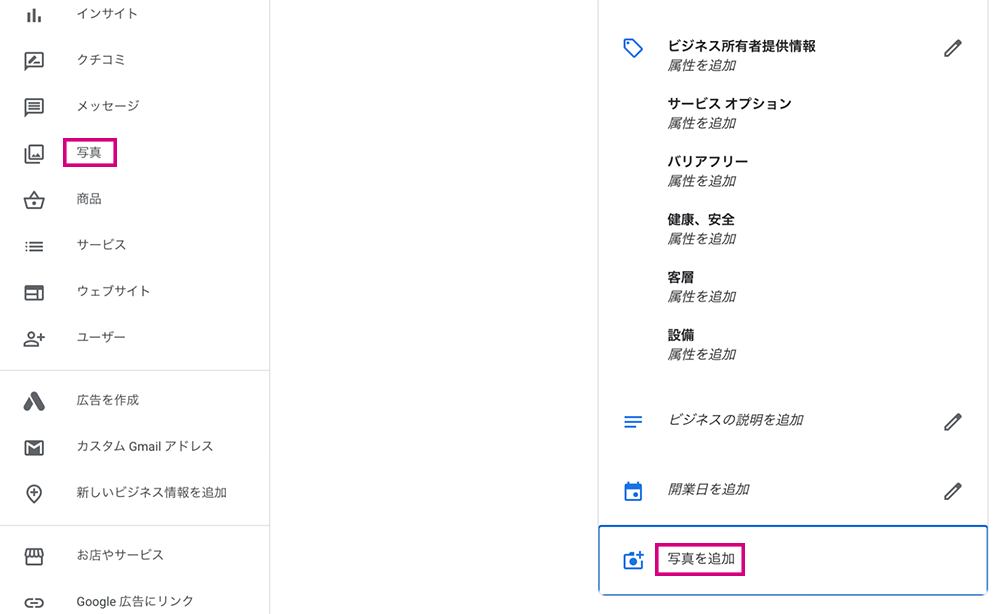
Task: Edit ビジネス所有者提供情報 with pencil icon
Action: (952, 48)
